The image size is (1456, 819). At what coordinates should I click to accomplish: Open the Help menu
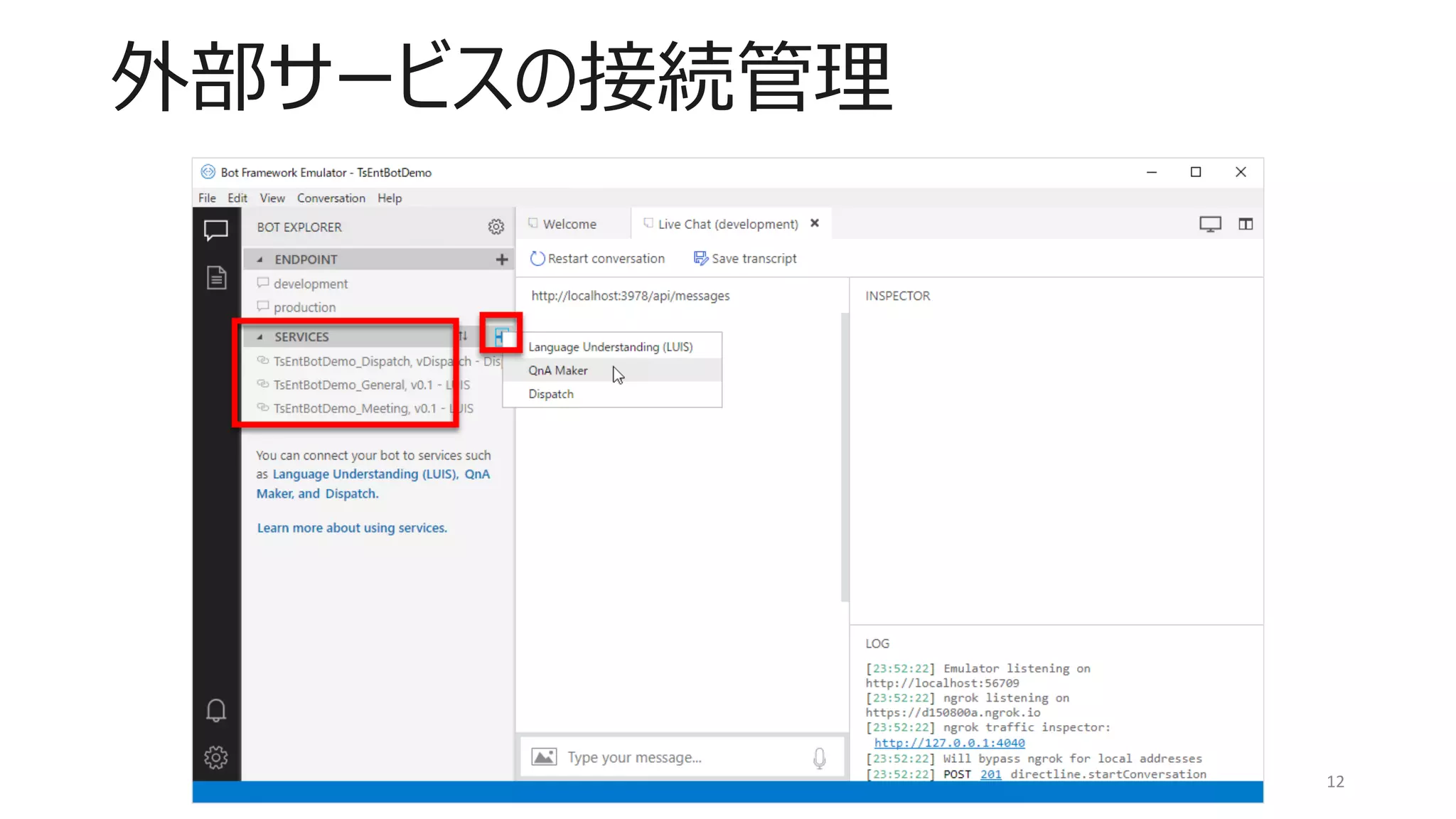[390, 198]
